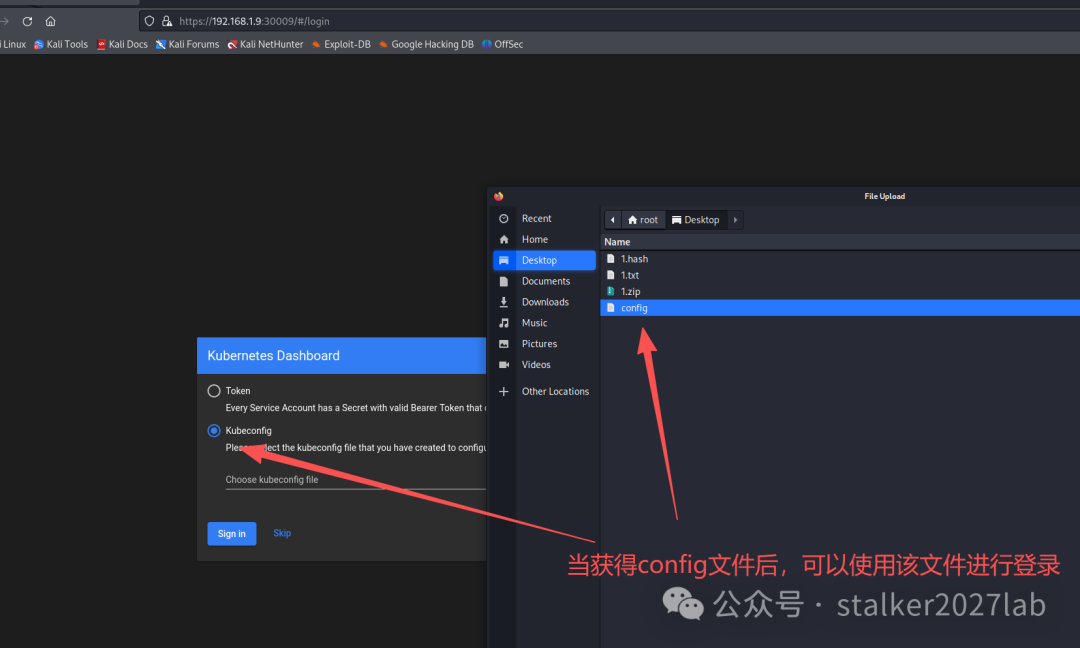
Task: Go to browser home page
Action: click(x=50, y=21)
